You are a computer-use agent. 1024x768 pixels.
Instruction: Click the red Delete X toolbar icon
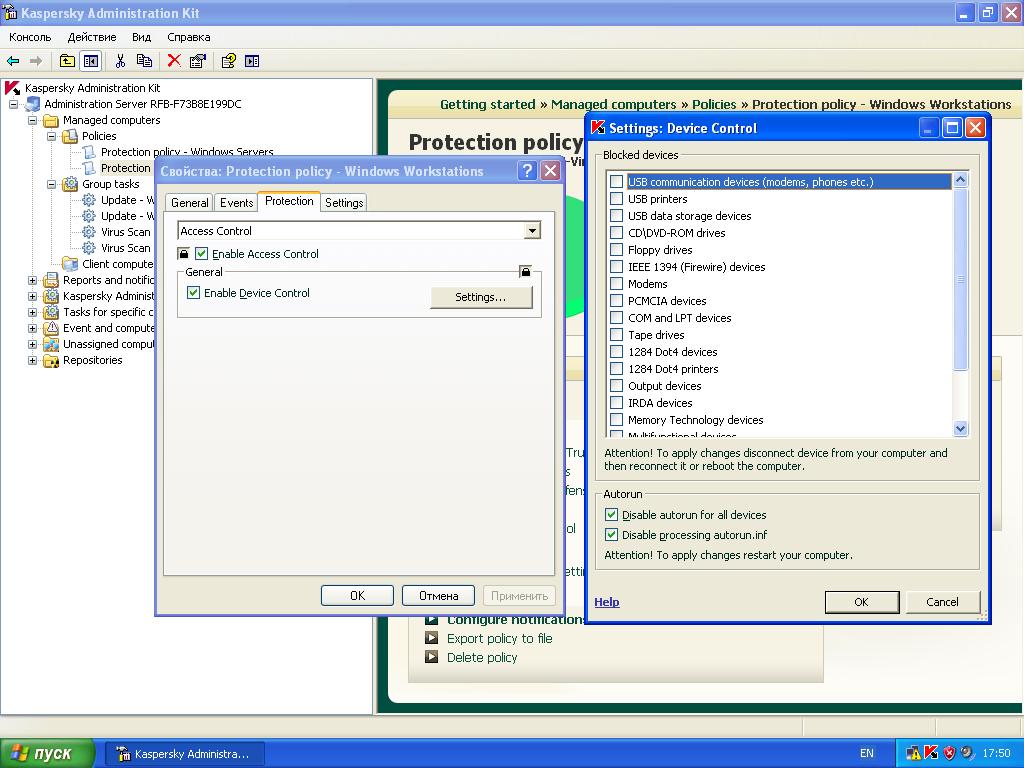(174, 61)
